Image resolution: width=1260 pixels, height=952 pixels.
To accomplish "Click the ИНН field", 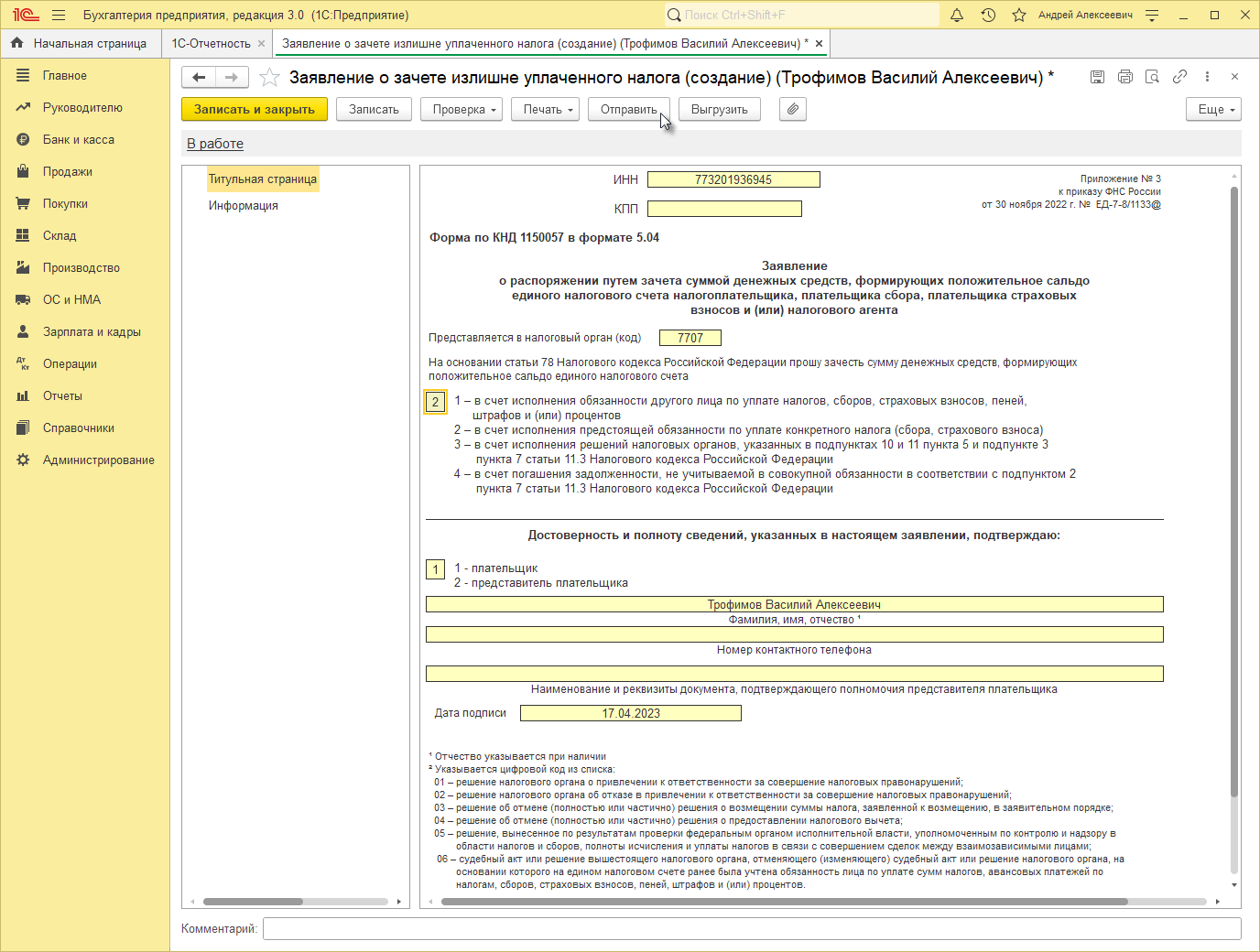I will (x=733, y=179).
